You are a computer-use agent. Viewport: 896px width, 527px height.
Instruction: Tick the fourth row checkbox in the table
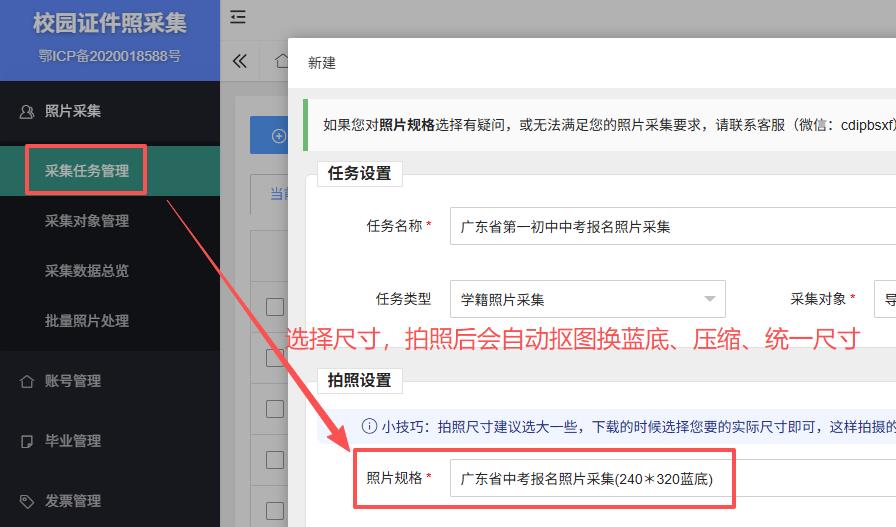point(275,460)
